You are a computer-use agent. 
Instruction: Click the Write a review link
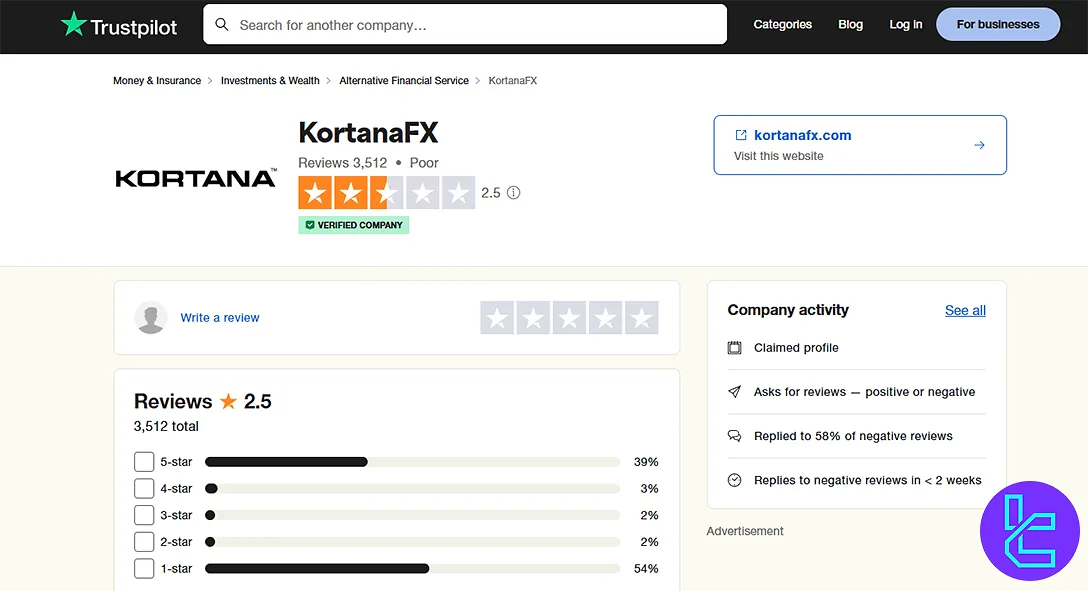point(220,317)
